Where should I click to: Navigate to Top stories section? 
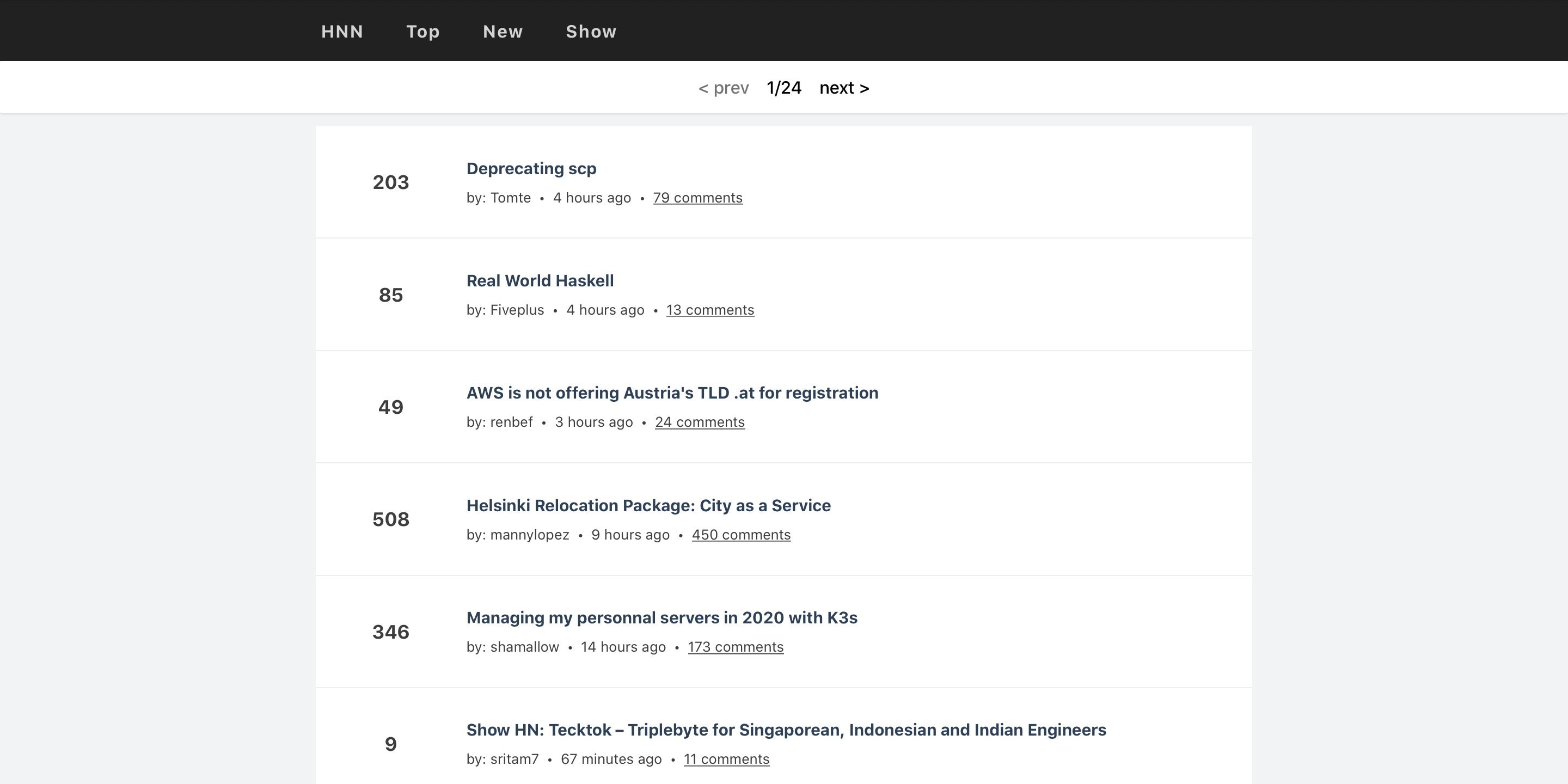[423, 31]
